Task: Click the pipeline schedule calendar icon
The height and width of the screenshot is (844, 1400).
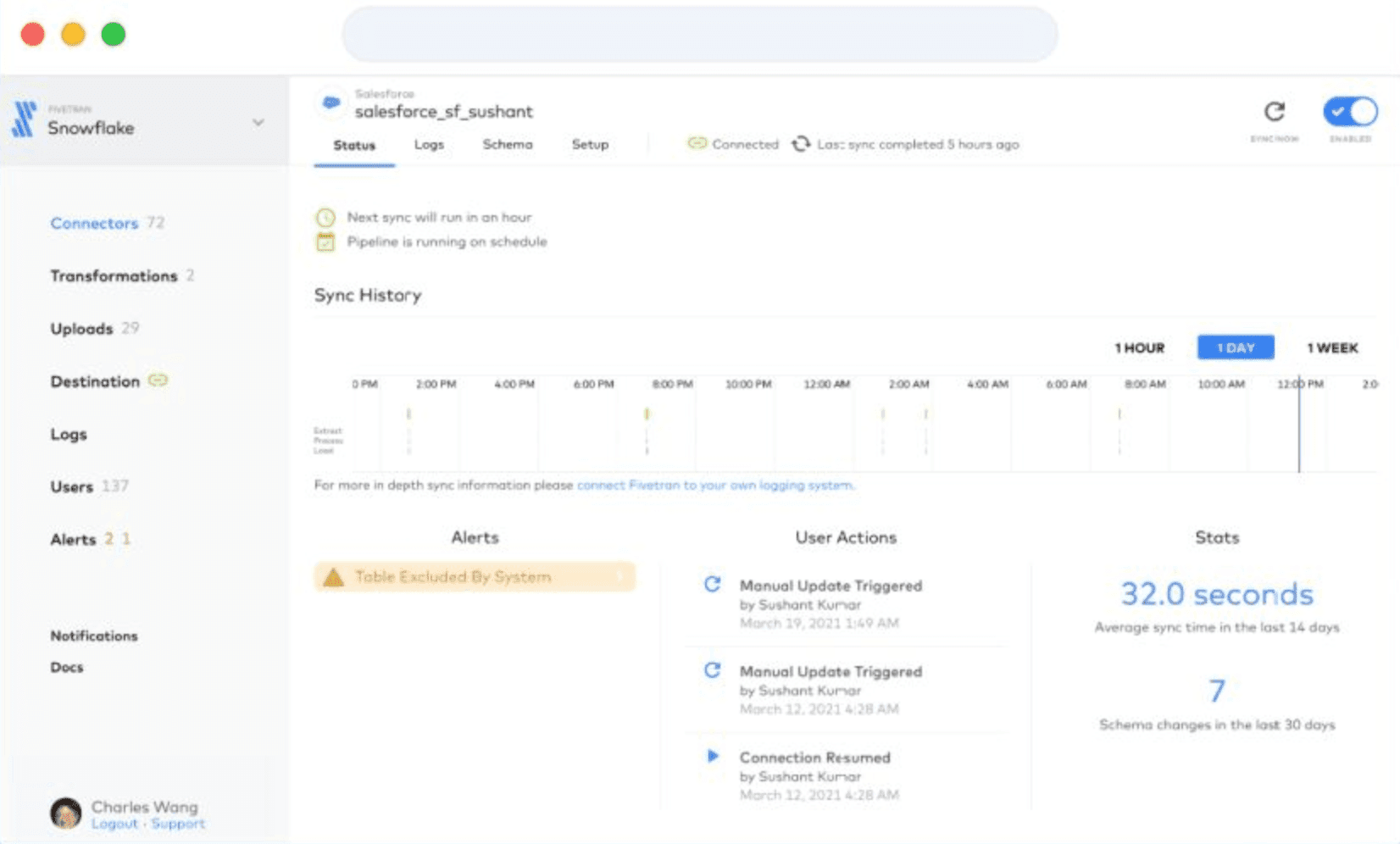Action: click(x=325, y=242)
